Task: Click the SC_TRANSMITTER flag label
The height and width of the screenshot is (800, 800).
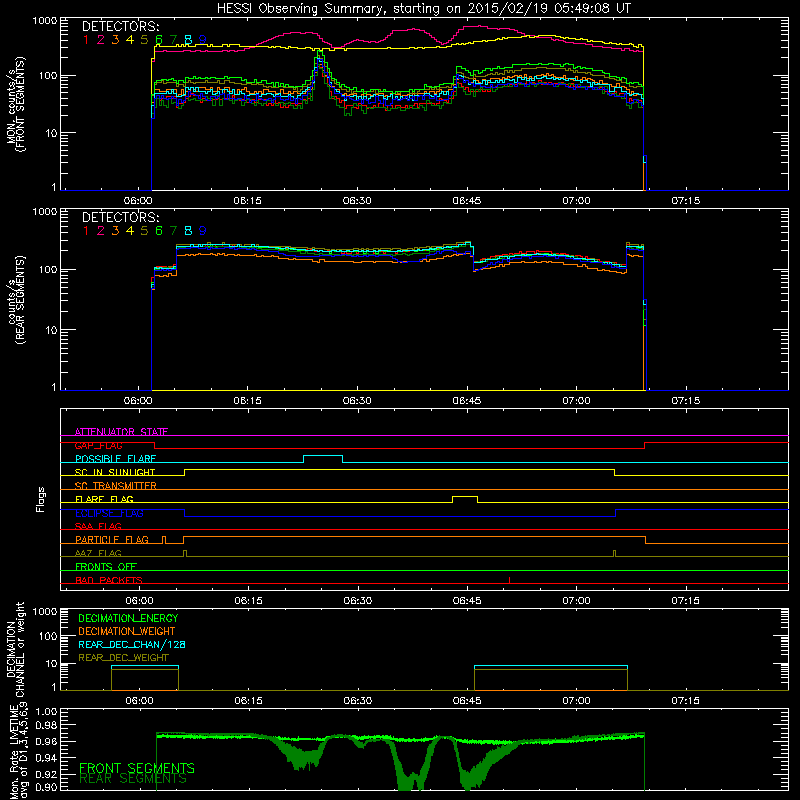Action: click(116, 486)
